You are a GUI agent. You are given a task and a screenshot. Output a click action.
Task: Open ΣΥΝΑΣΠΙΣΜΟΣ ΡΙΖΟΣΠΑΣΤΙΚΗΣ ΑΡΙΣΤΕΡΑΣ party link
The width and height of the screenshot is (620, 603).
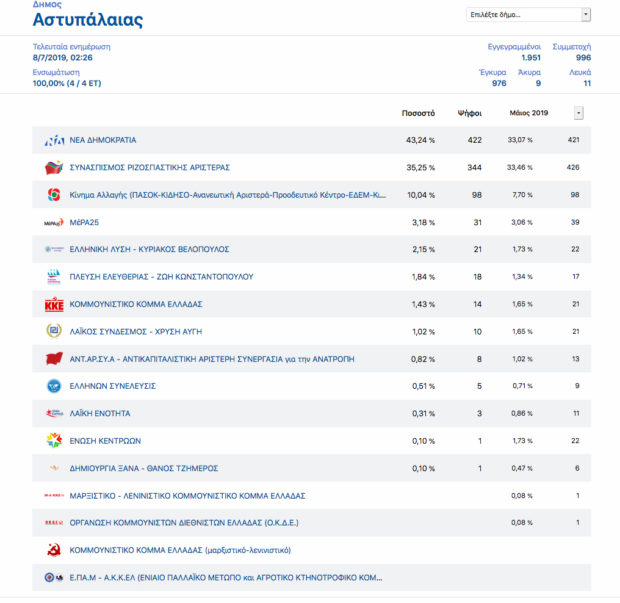150,167
